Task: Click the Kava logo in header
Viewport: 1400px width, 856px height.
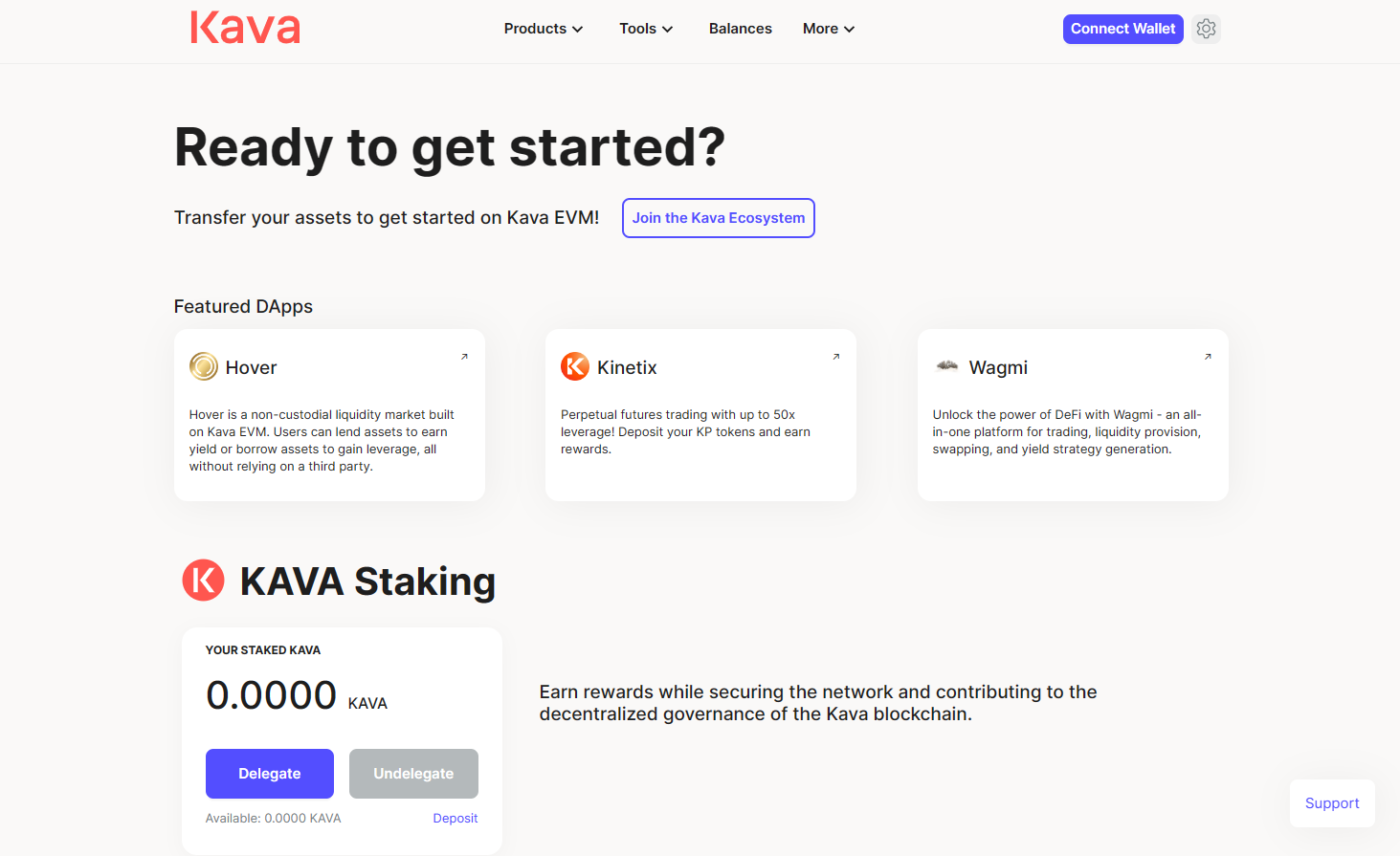Action: 245,28
